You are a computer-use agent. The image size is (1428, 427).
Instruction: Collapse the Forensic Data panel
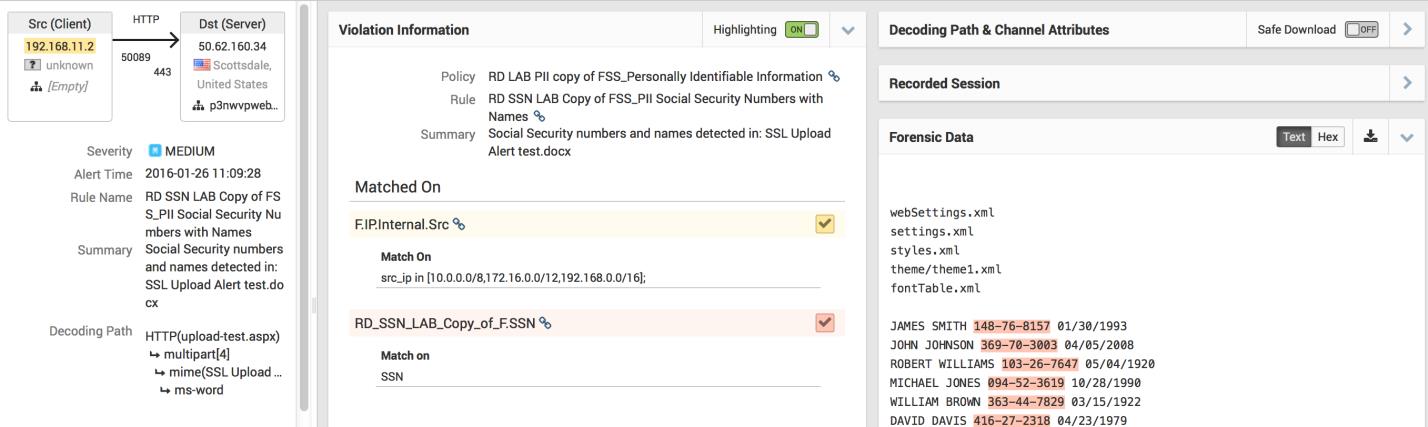click(x=1408, y=137)
